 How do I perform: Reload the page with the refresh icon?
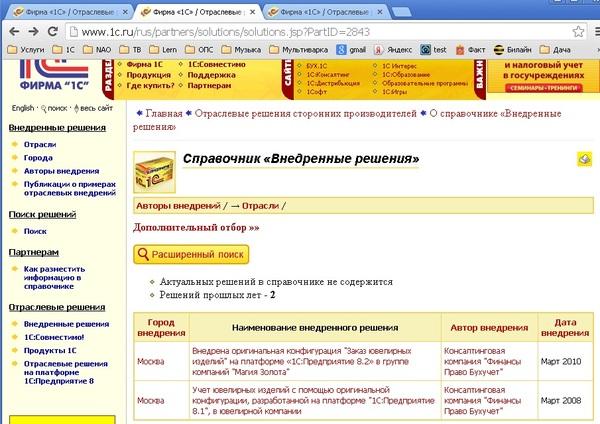52,30
